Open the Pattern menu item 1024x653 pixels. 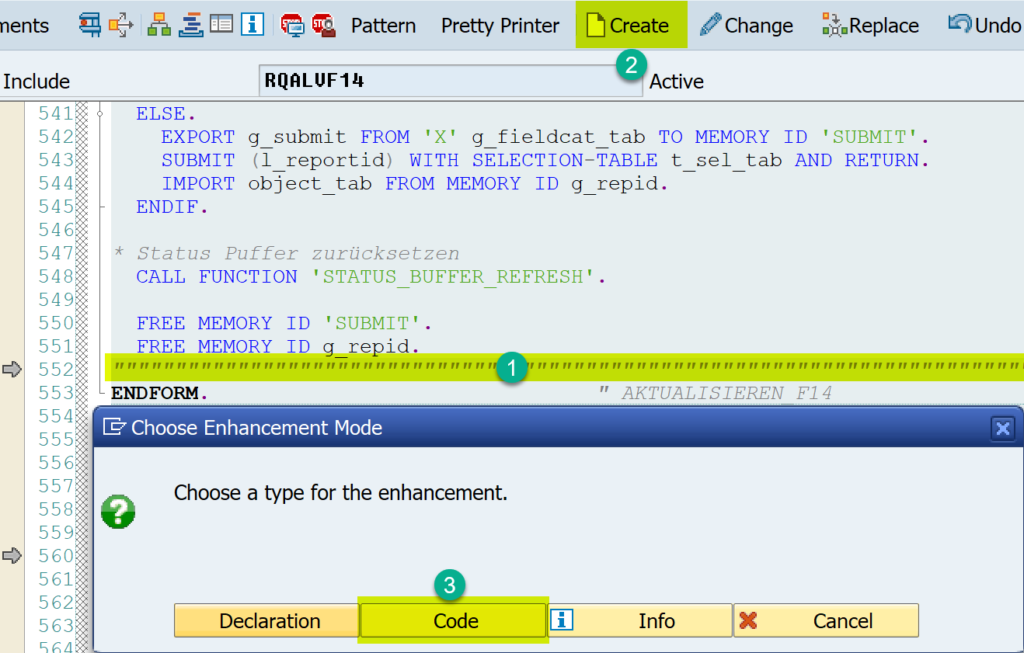tap(383, 25)
